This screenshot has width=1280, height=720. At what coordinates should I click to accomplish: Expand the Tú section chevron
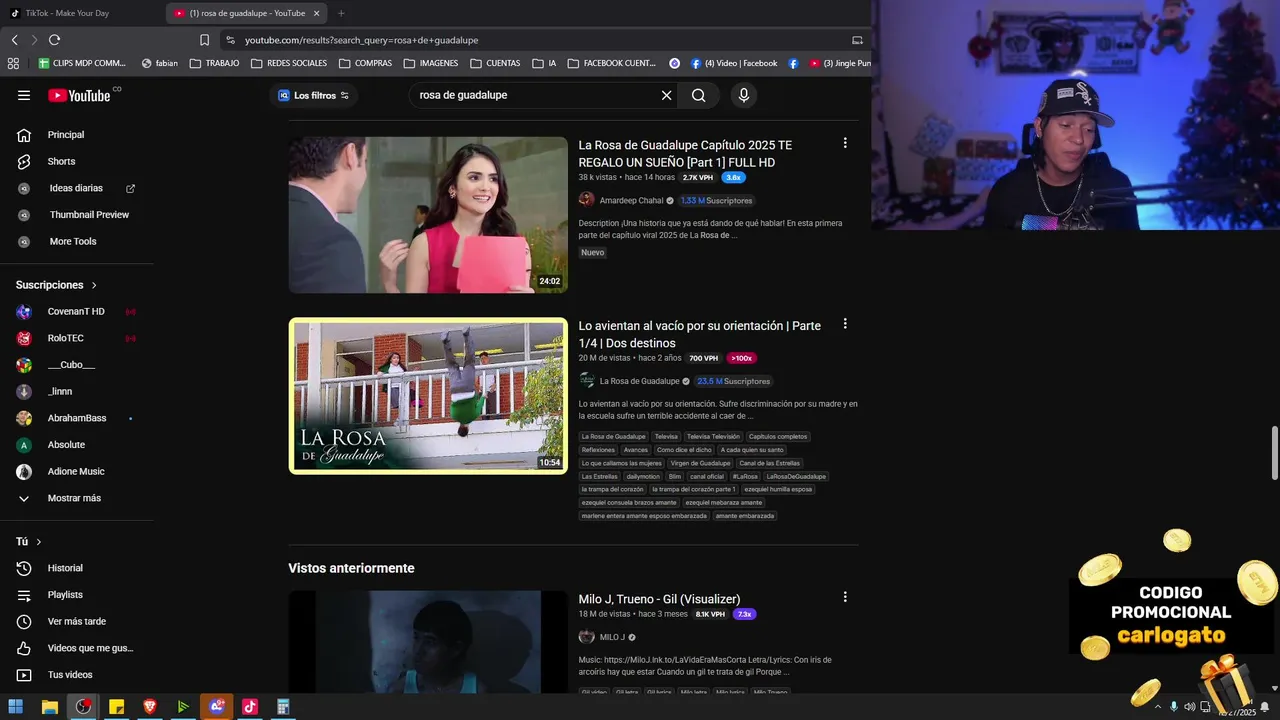click(x=39, y=542)
